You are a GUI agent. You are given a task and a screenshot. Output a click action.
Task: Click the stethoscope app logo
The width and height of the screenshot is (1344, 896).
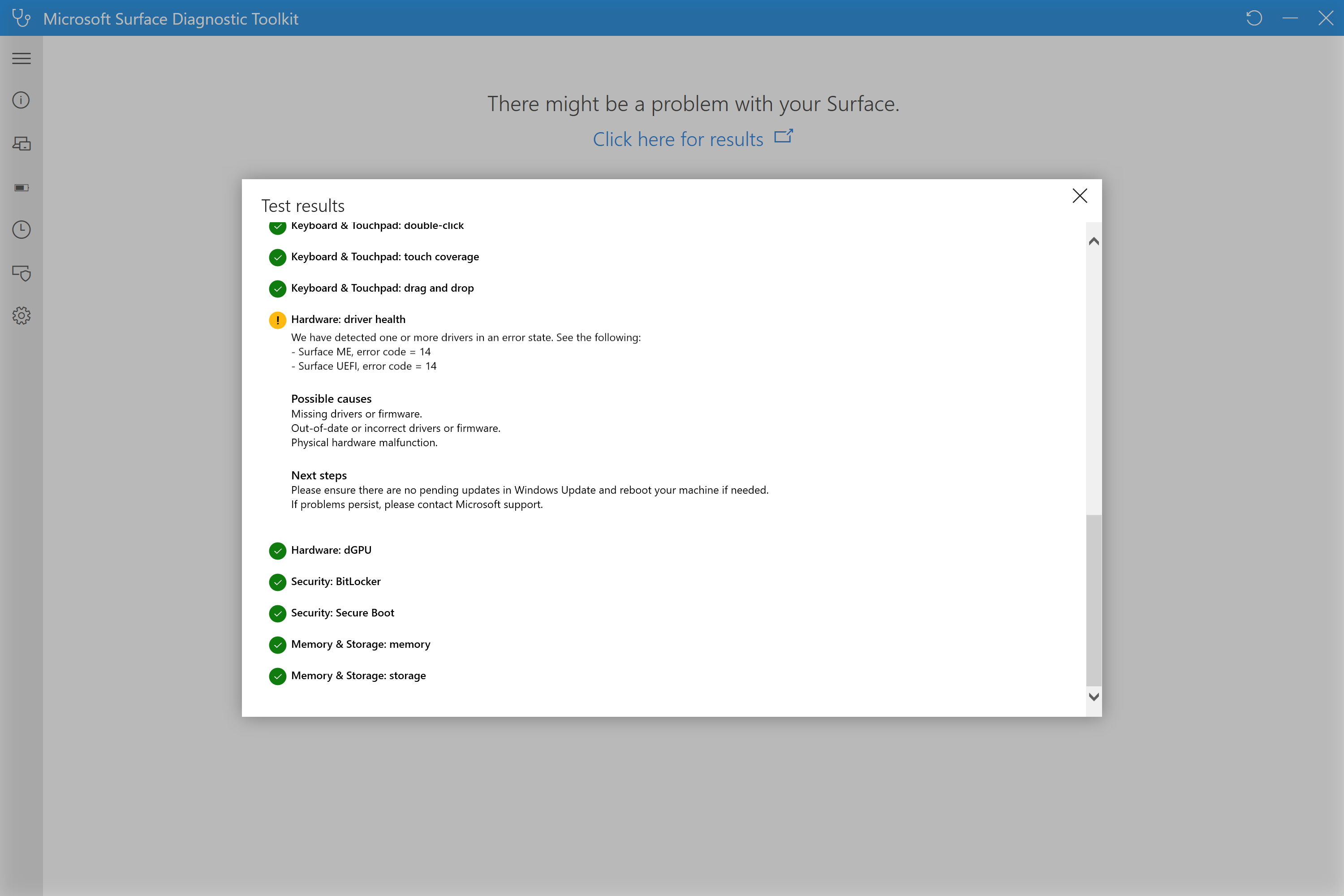point(21,18)
